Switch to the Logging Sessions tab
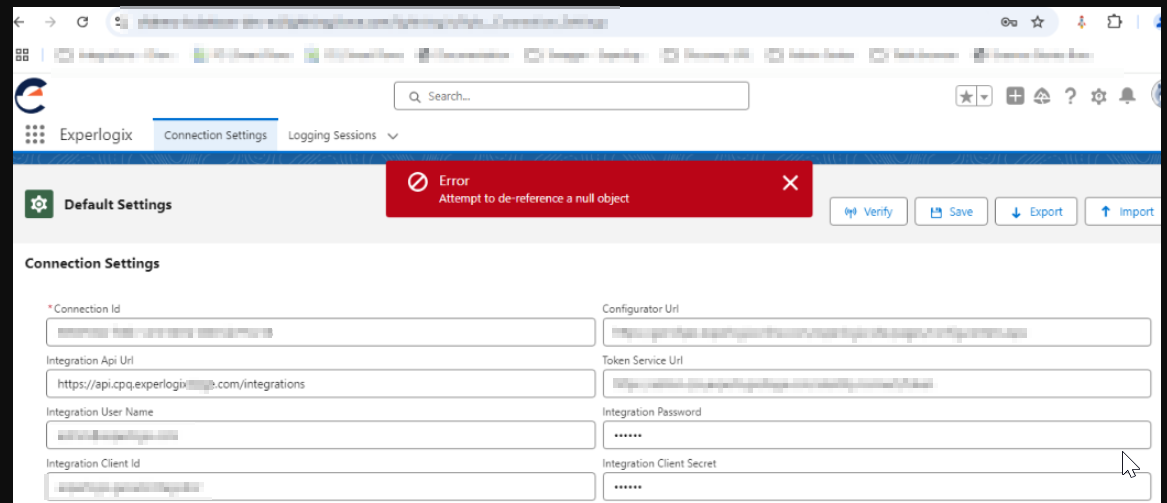1167x503 pixels. 332,135
